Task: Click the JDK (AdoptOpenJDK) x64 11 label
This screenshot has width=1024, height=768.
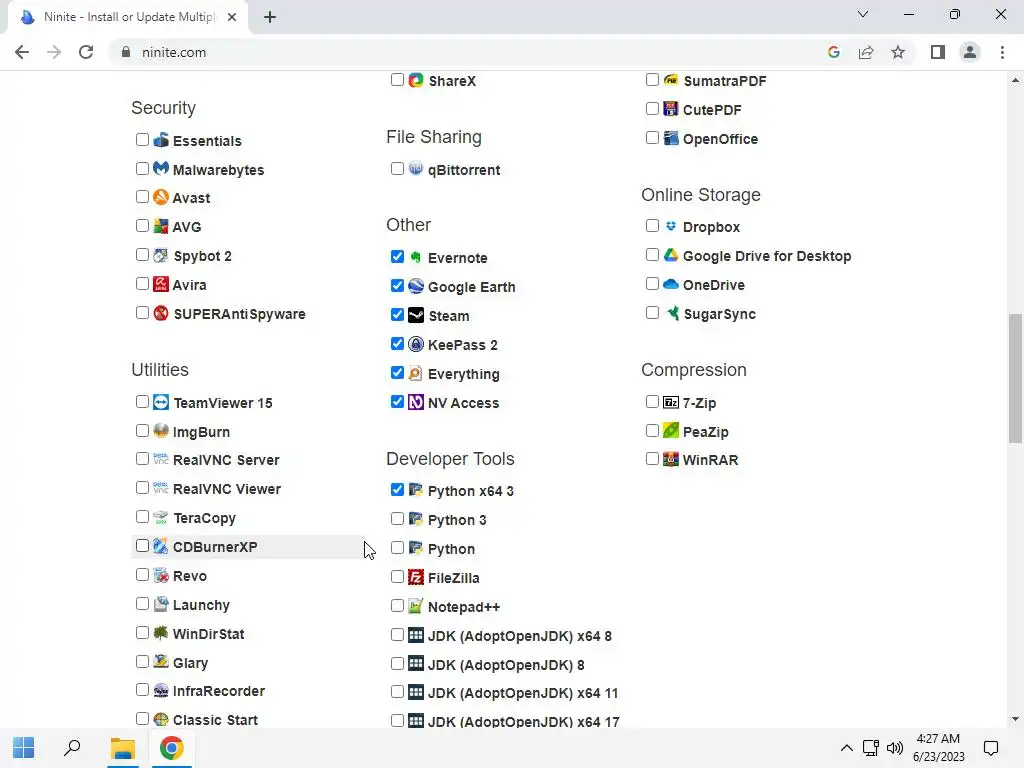Action: click(522, 693)
